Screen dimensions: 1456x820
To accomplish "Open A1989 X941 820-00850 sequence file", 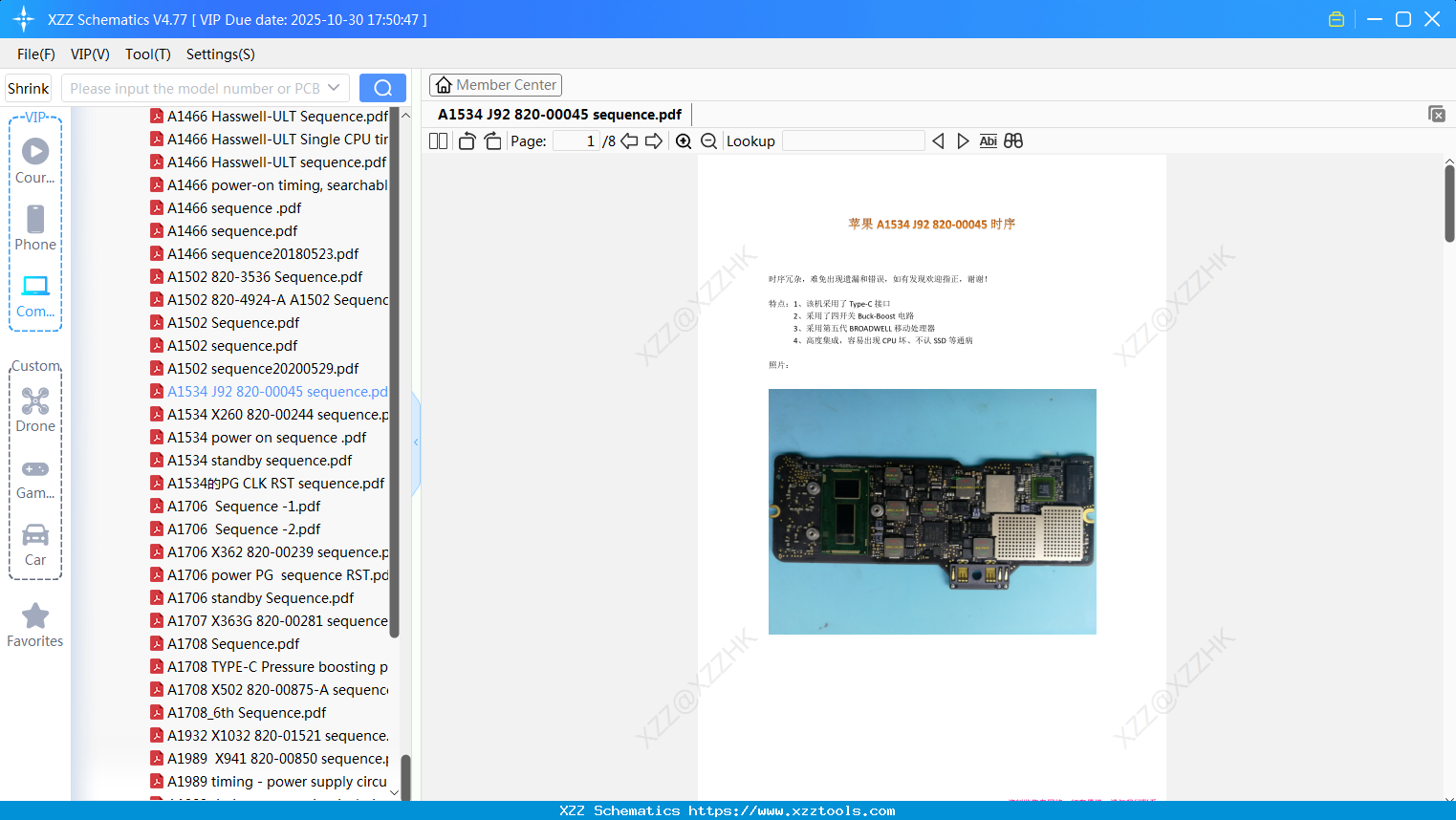I will point(270,759).
